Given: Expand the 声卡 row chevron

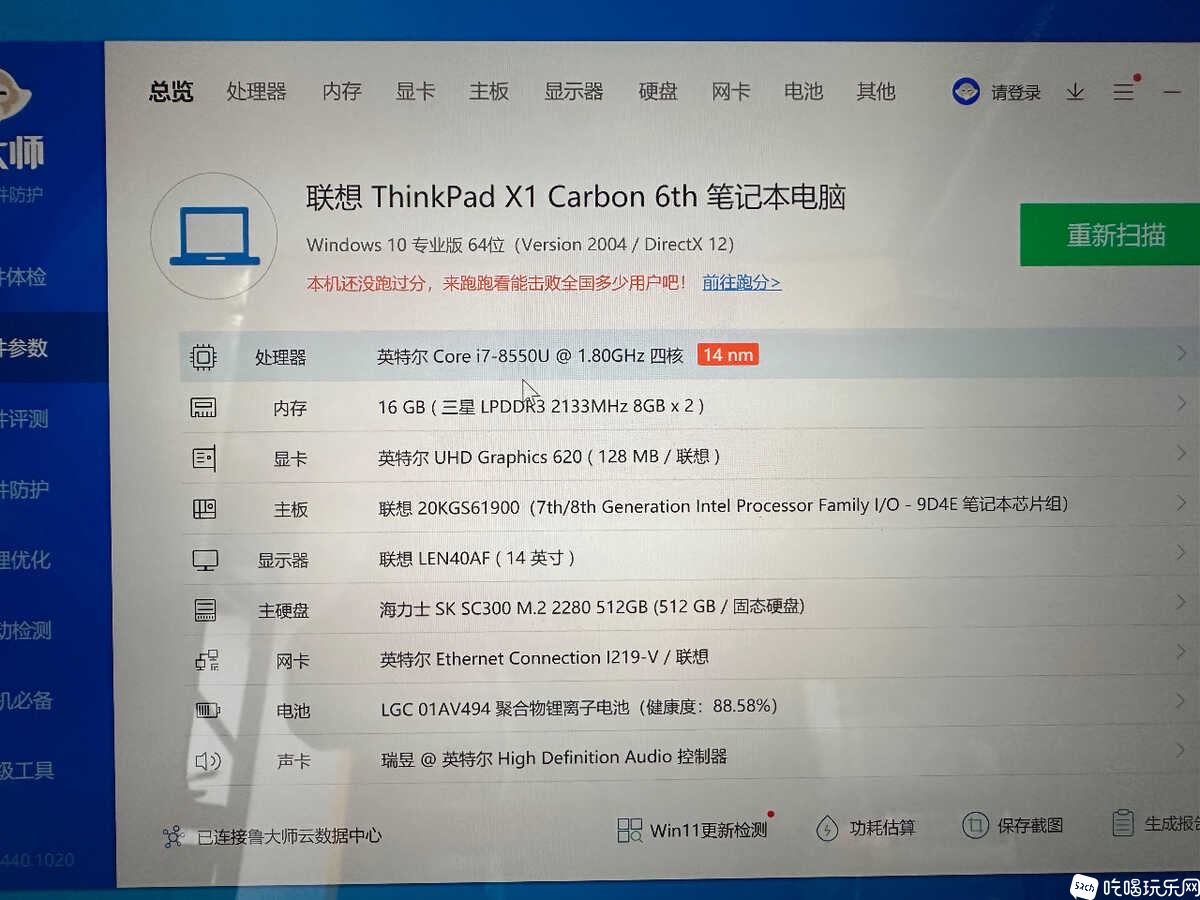Looking at the screenshot, I should pos(1182,751).
